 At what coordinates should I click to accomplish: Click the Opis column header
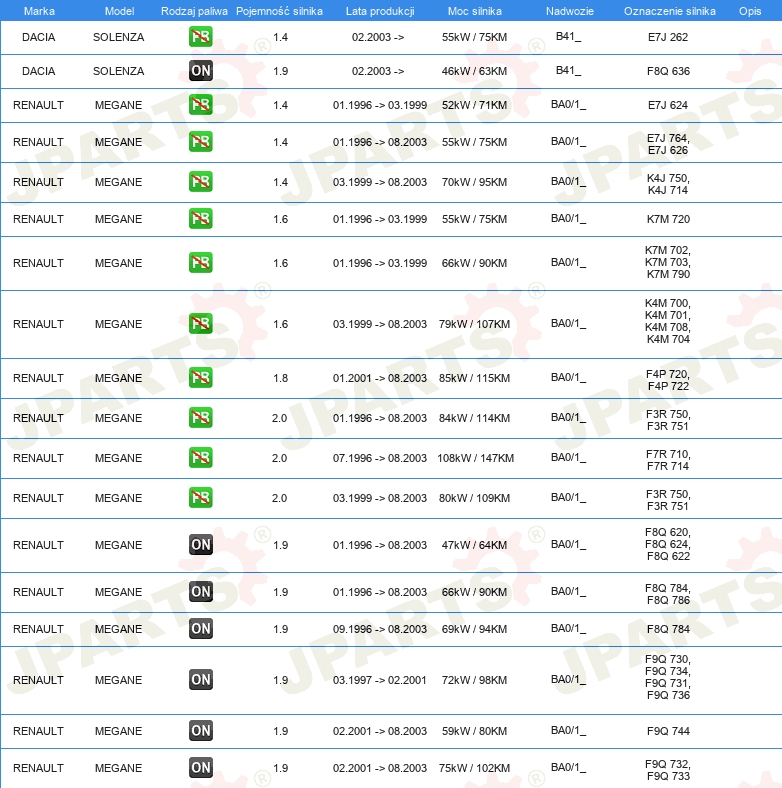point(749,10)
